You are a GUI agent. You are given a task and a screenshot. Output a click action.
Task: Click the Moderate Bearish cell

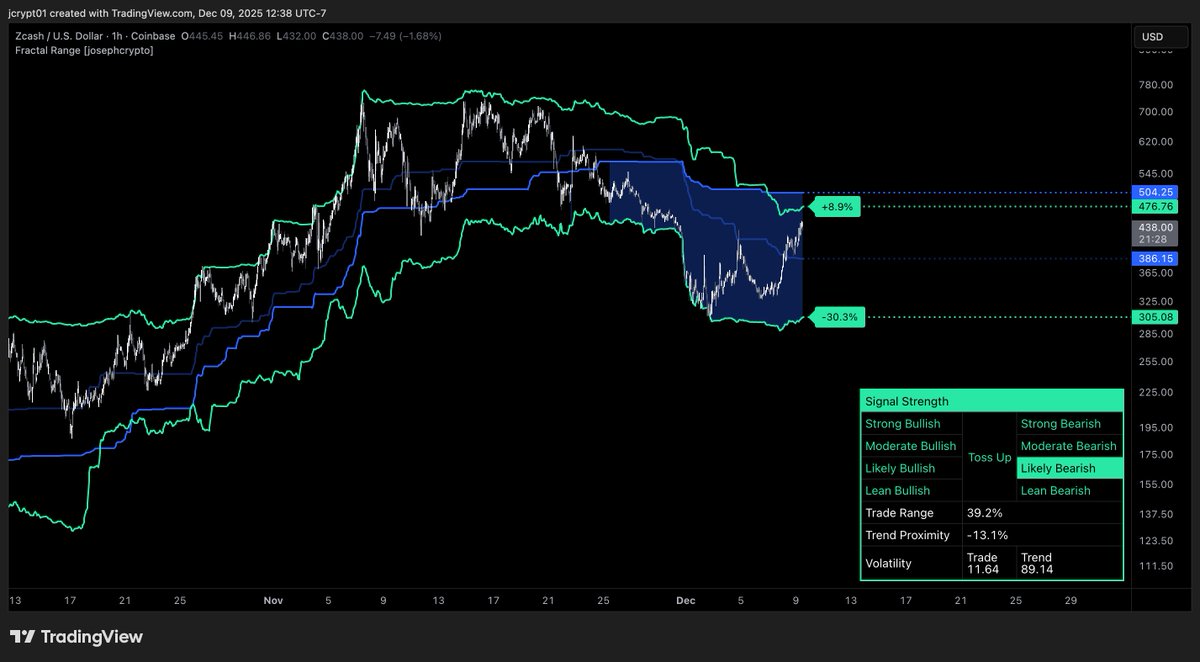1069,446
